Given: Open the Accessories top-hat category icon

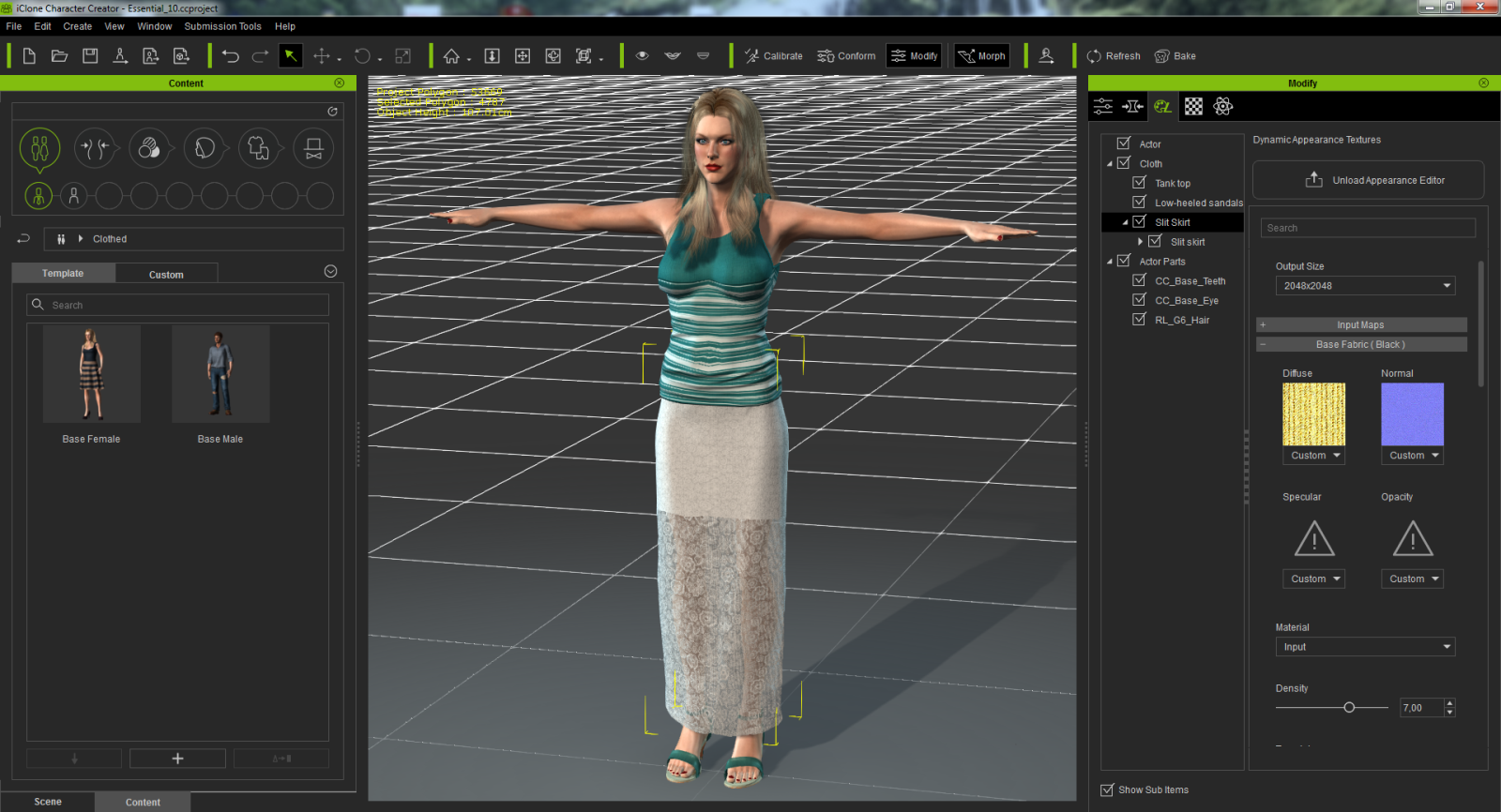Looking at the screenshot, I should coord(313,148).
